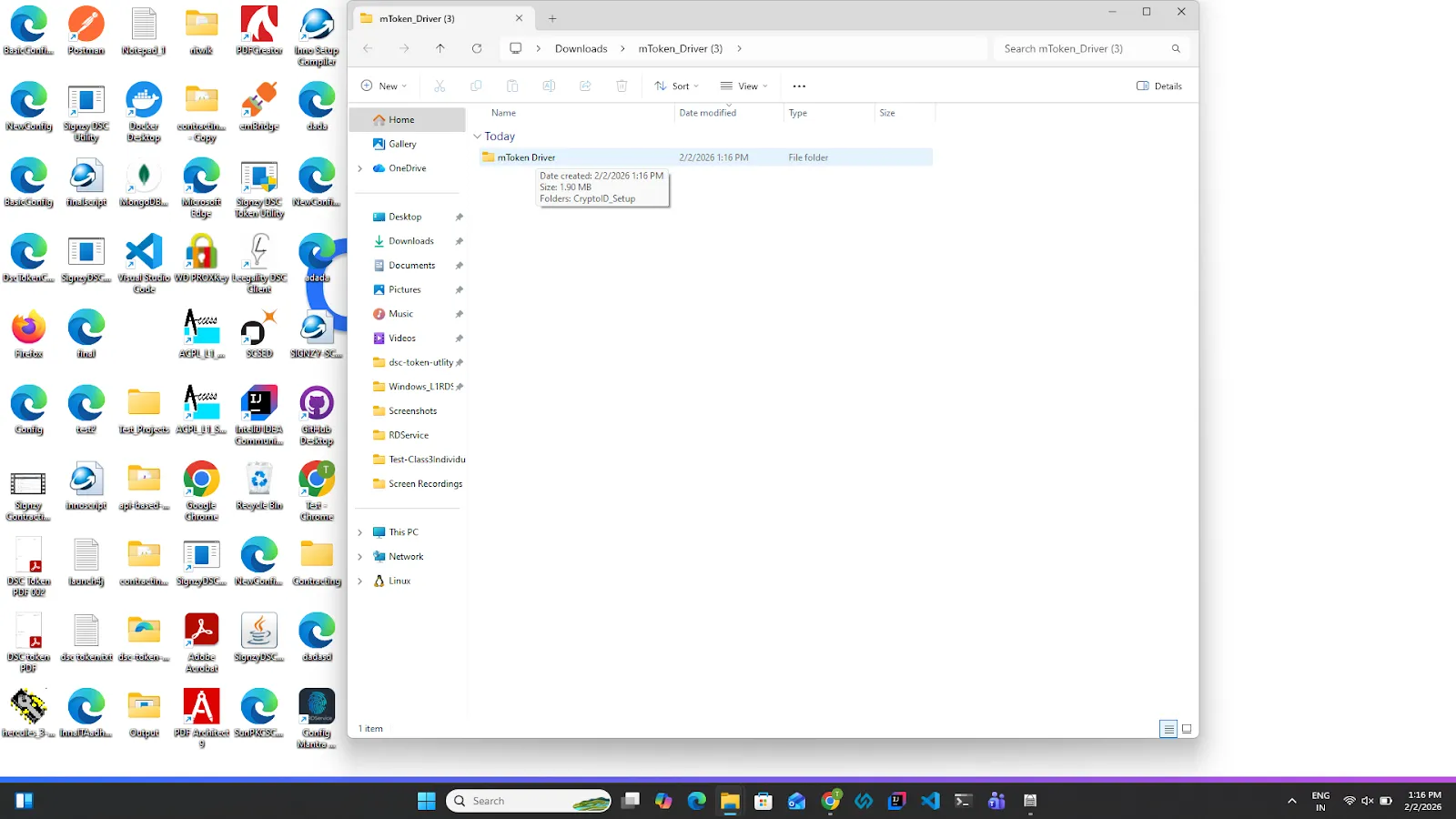Click the Copy icon in Explorer's toolbar
Image resolution: width=1456 pixels, height=819 pixels.
pyautogui.click(x=476, y=86)
